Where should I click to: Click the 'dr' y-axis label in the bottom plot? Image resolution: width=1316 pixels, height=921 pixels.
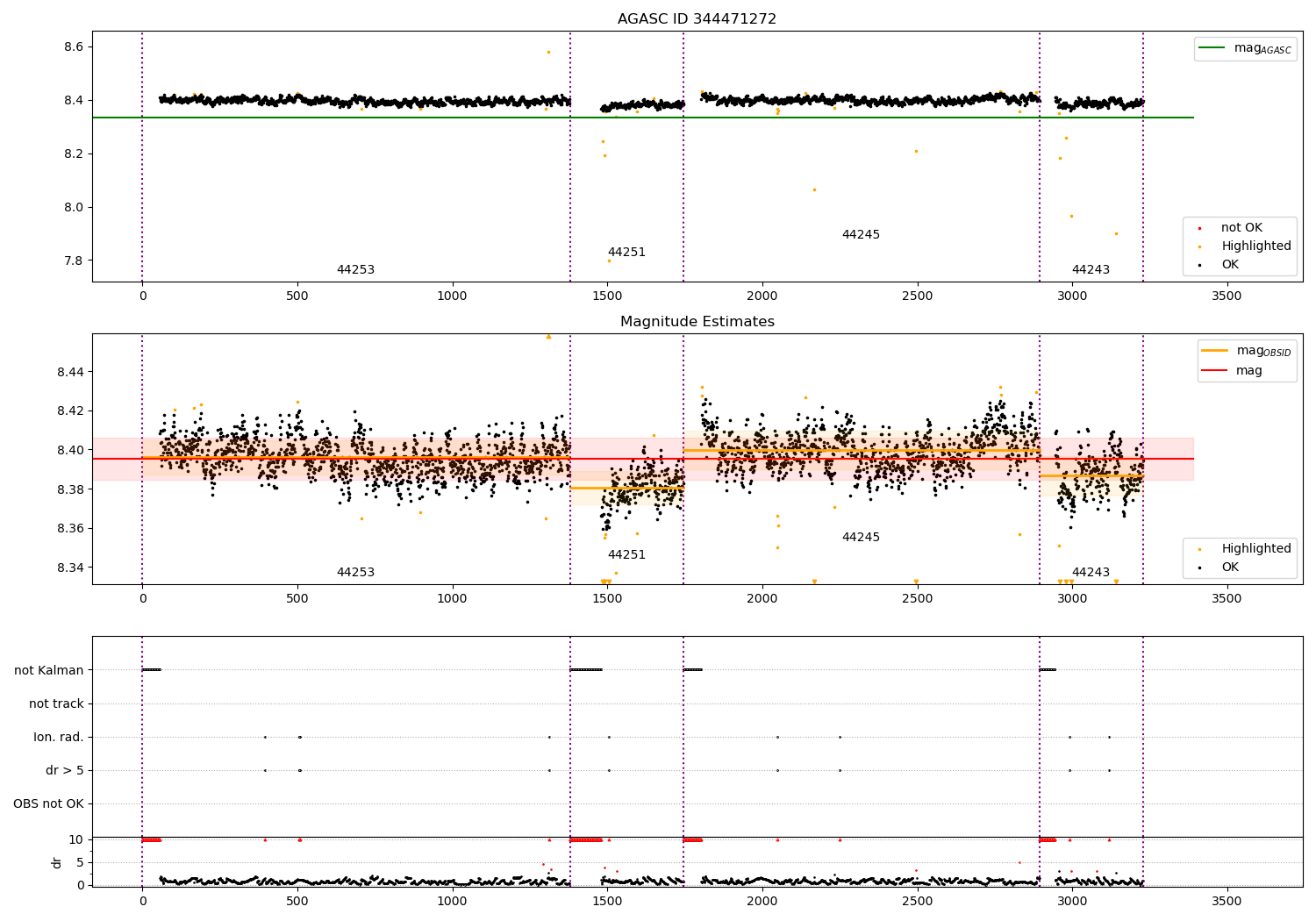point(57,862)
